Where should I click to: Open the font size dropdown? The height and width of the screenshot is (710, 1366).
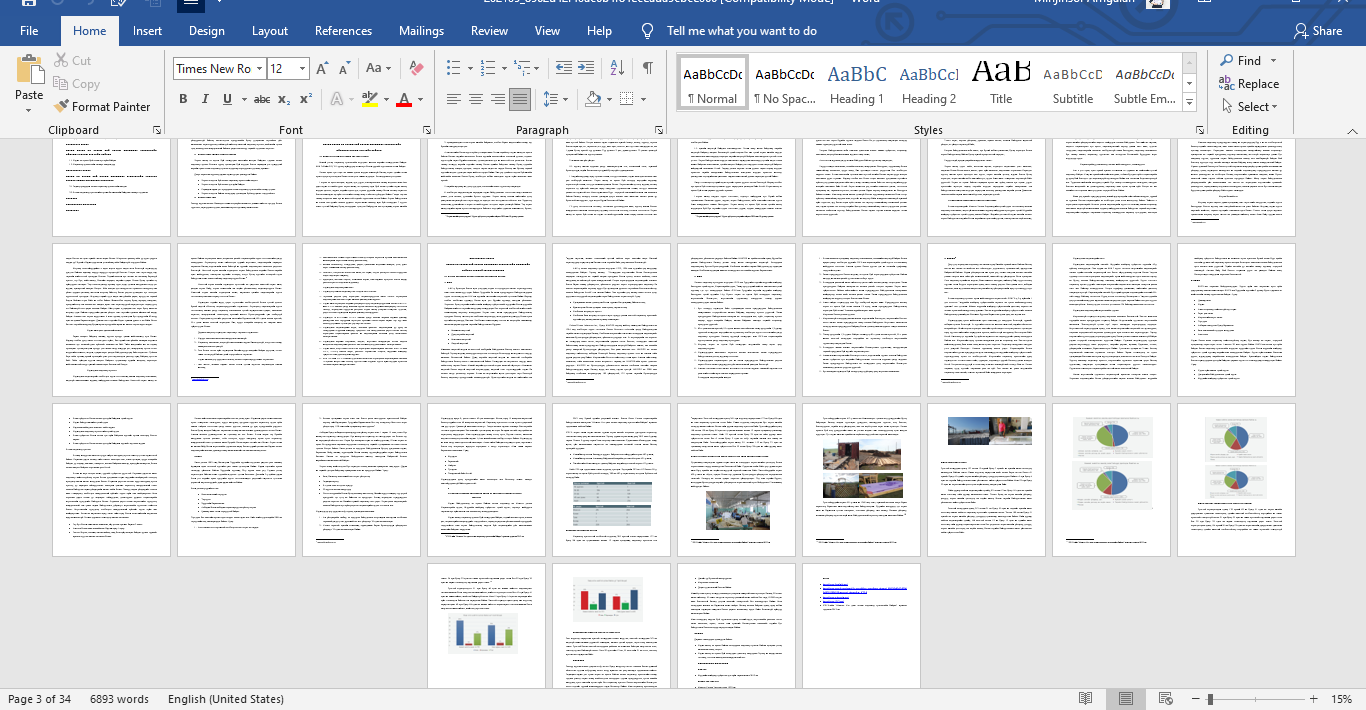(303, 68)
